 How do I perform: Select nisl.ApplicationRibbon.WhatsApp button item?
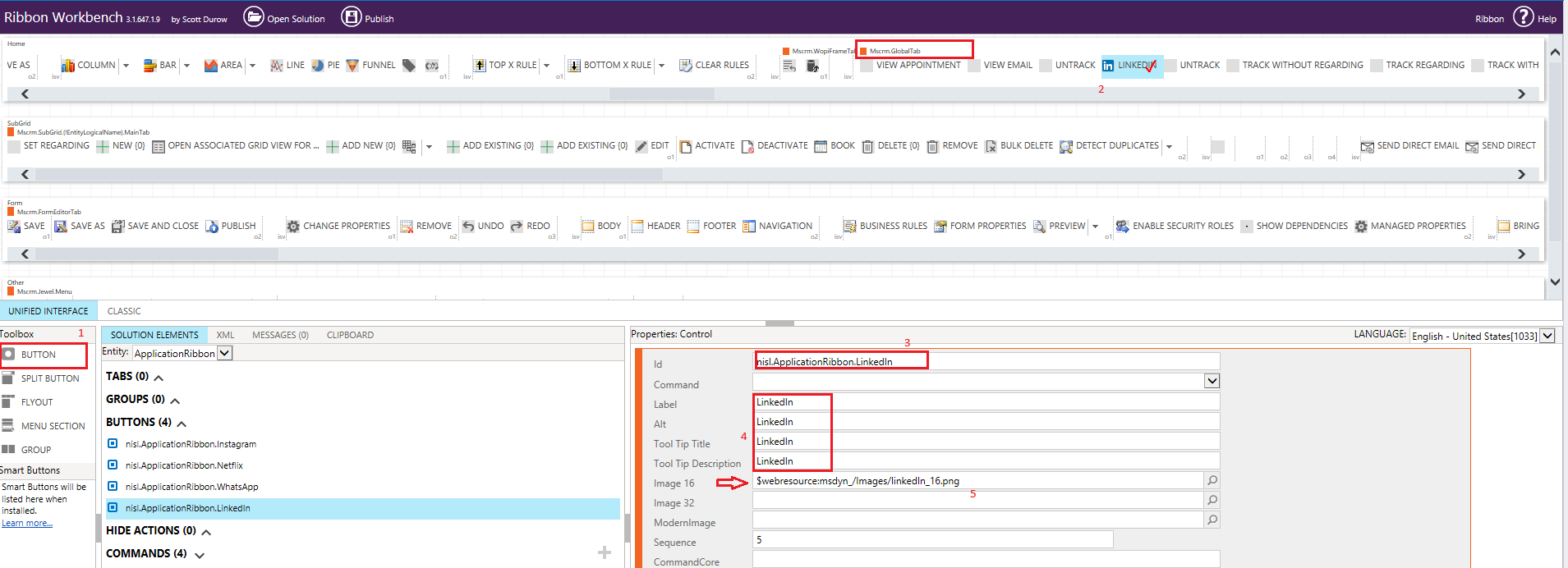[191, 487]
